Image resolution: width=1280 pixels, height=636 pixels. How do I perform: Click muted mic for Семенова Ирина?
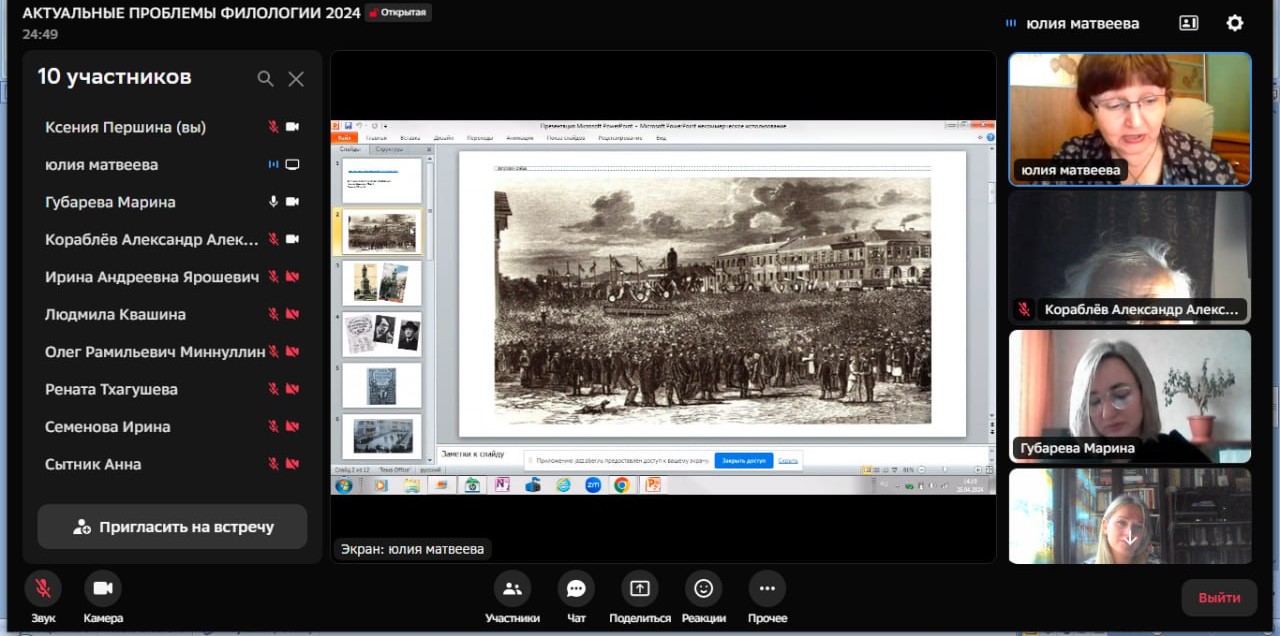coord(273,427)
